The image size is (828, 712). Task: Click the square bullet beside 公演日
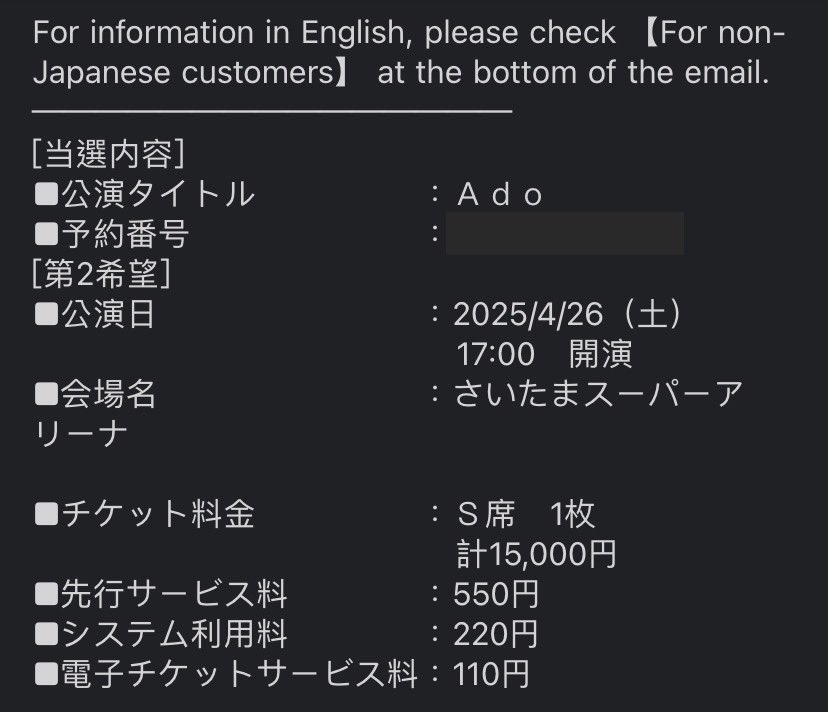[46, 314]
